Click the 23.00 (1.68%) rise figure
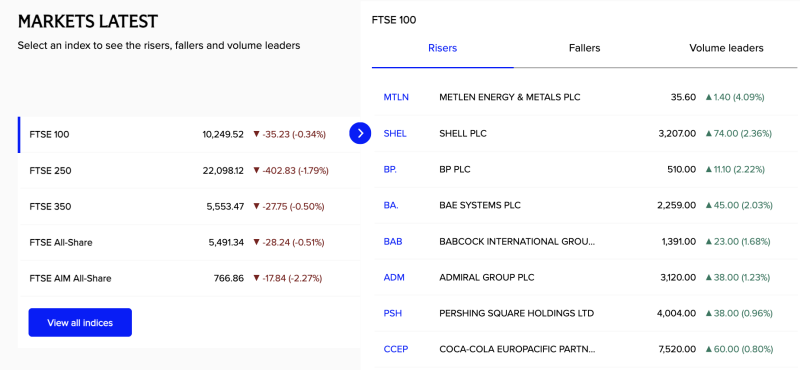Viewport: 800px width, 370px height. [x=738, y=241]
